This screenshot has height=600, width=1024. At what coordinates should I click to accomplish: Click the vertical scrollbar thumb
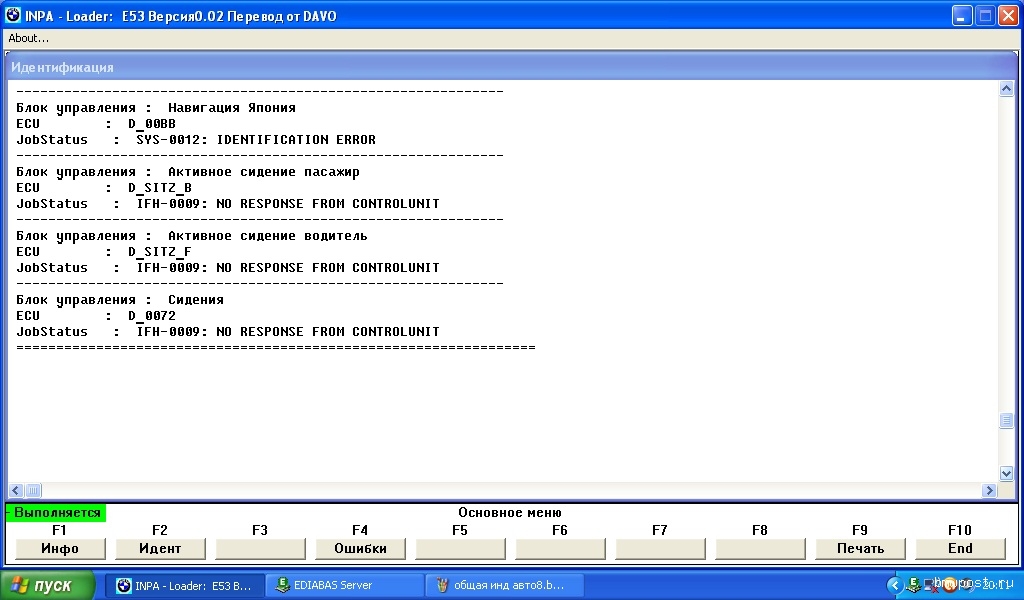(1007, 421)
